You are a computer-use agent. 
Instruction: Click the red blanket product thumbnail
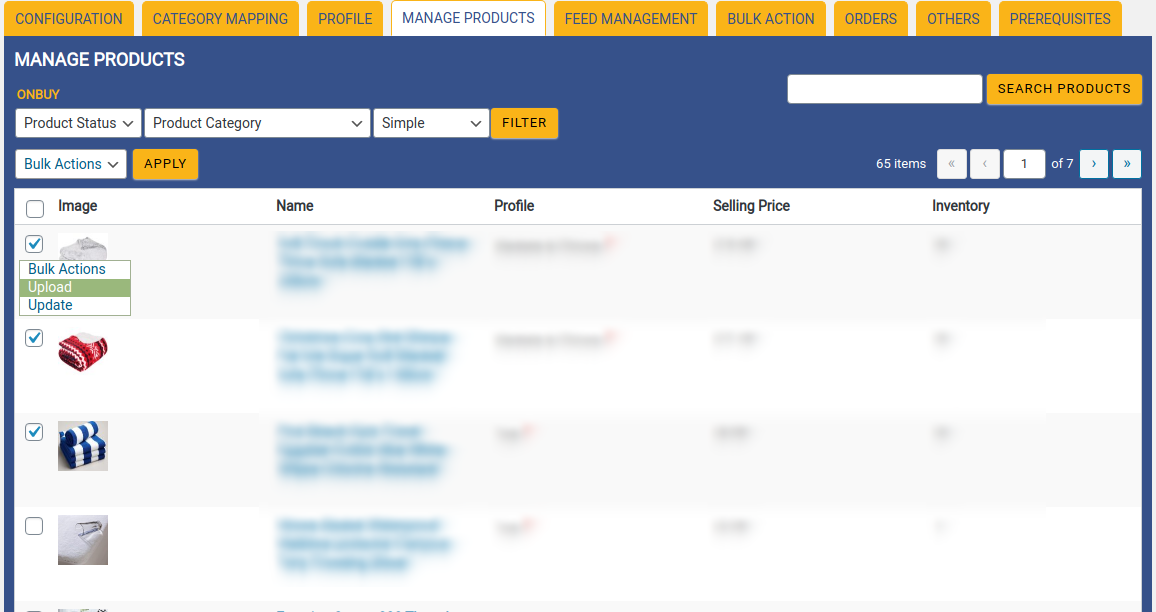point(83,352)
